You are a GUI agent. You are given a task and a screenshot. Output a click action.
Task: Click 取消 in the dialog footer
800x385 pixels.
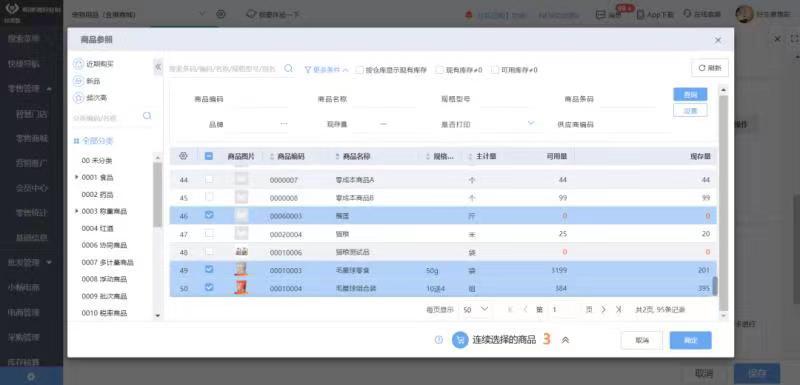pyautogui.click(x=641, y=340)
